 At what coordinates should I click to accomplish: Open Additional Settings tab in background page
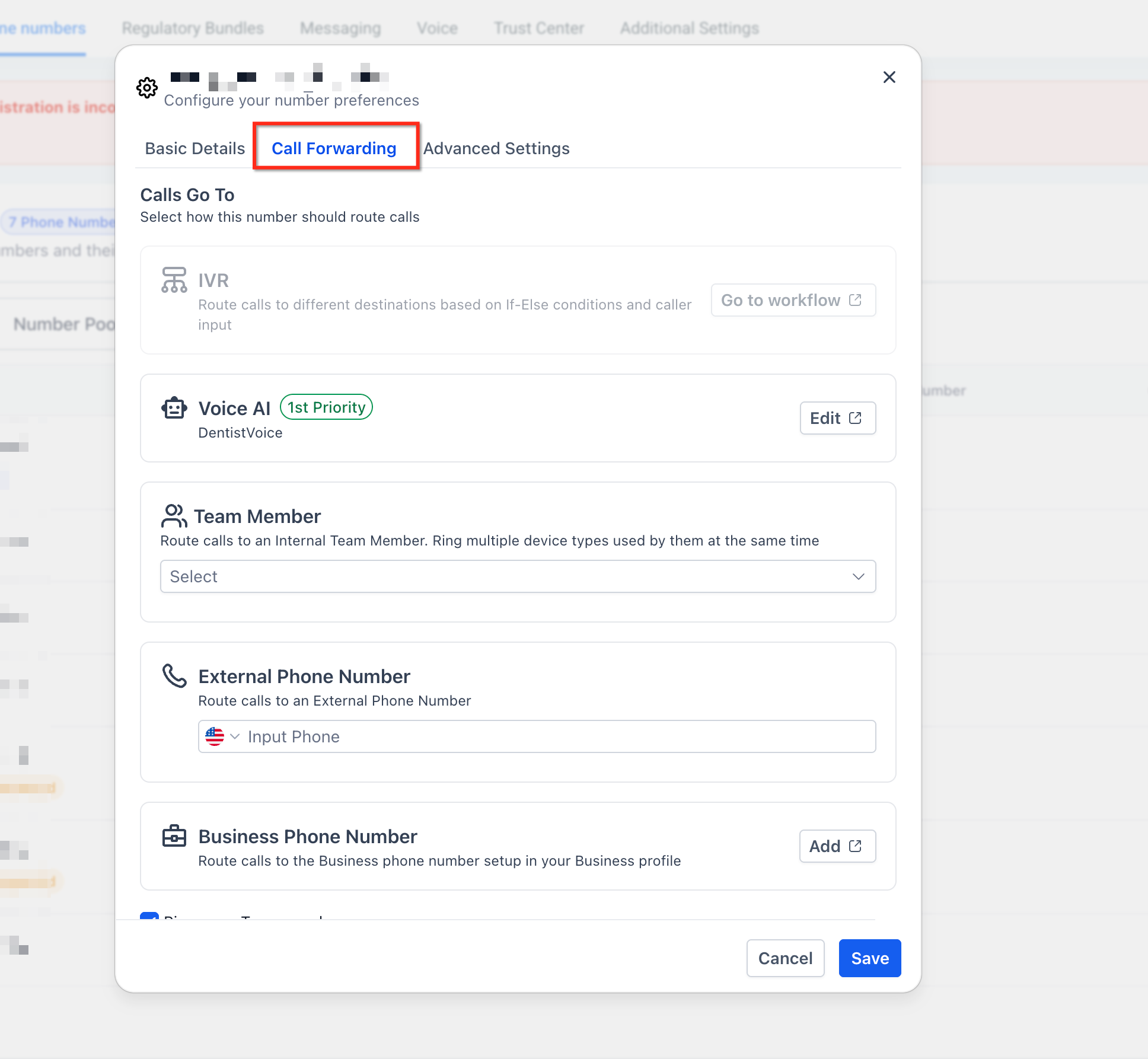coord(690,28)
